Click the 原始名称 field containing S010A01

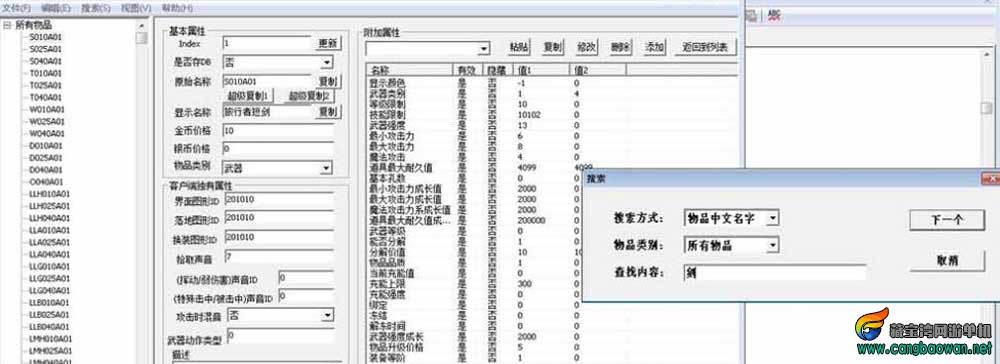[267, 82]
